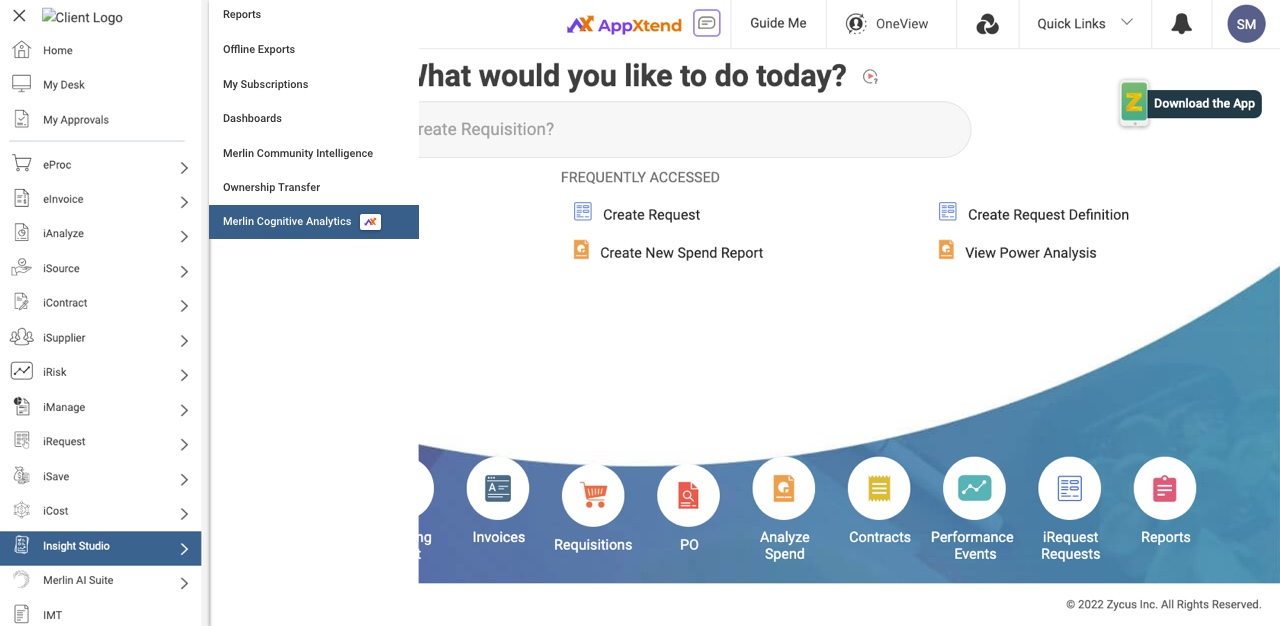Open the Reports circle icon
1280x626 pixels.
click(1165, 489)
